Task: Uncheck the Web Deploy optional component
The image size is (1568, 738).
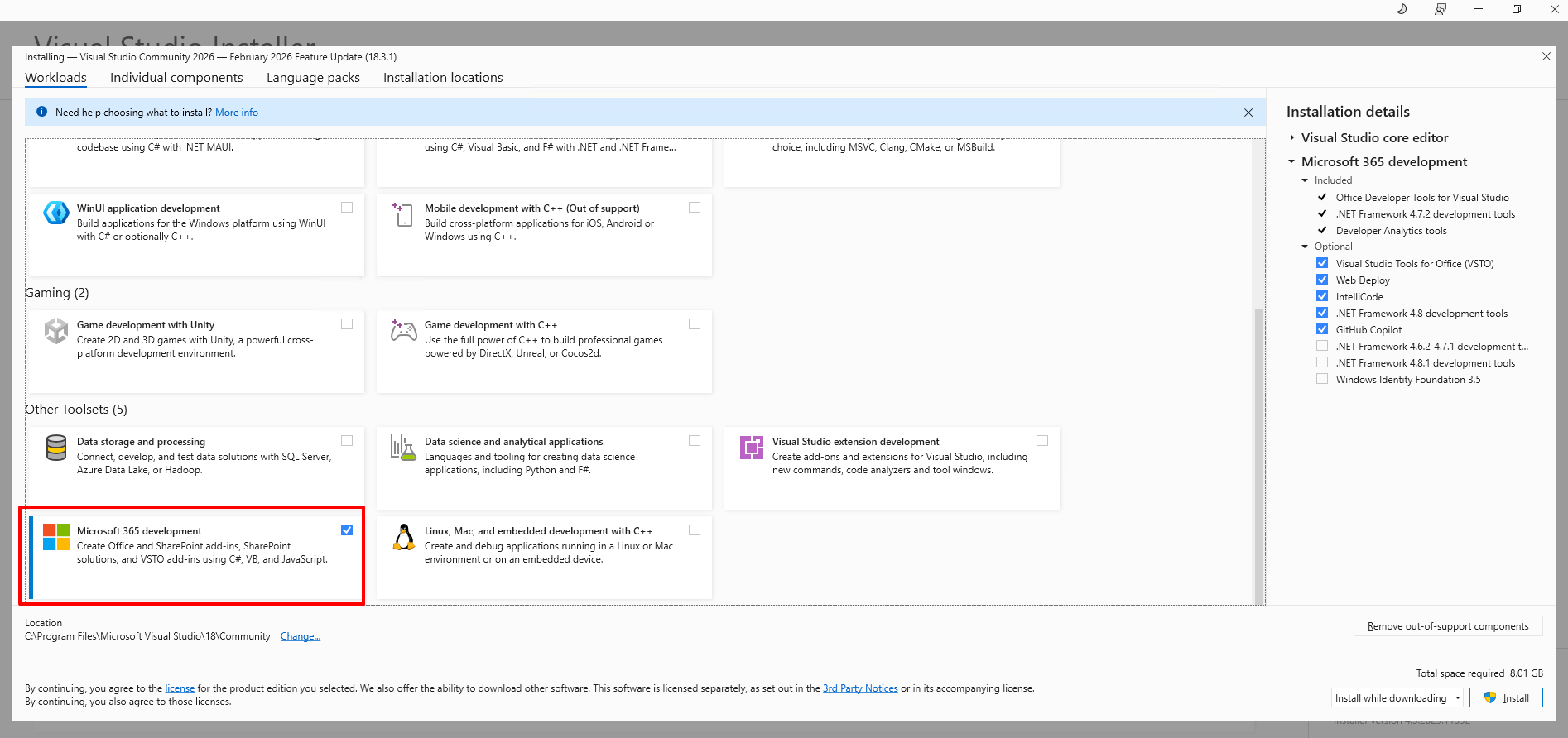Action: coord(1322,280)
